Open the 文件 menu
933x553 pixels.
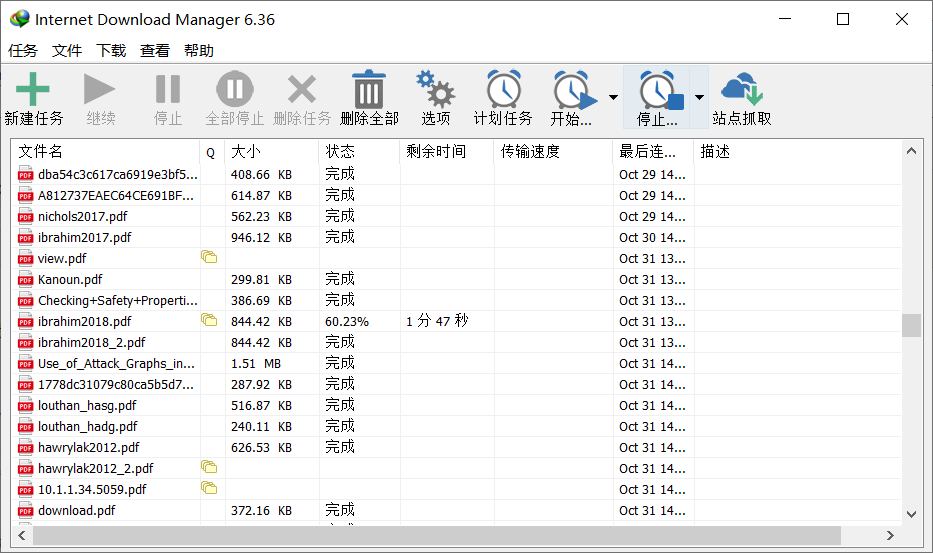point(67,51)
